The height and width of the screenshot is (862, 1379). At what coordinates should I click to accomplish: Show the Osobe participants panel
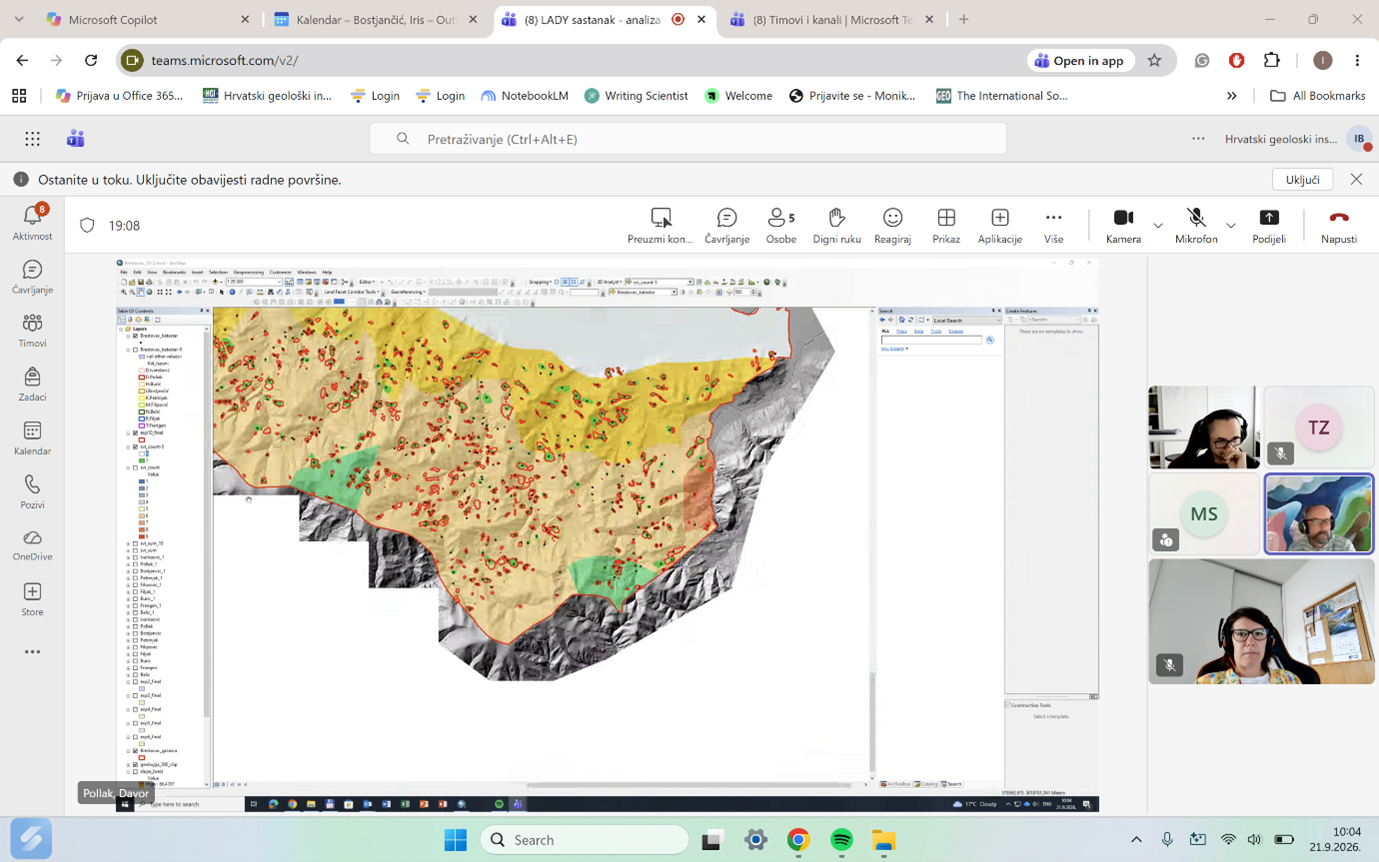click(x=781, y=225)
